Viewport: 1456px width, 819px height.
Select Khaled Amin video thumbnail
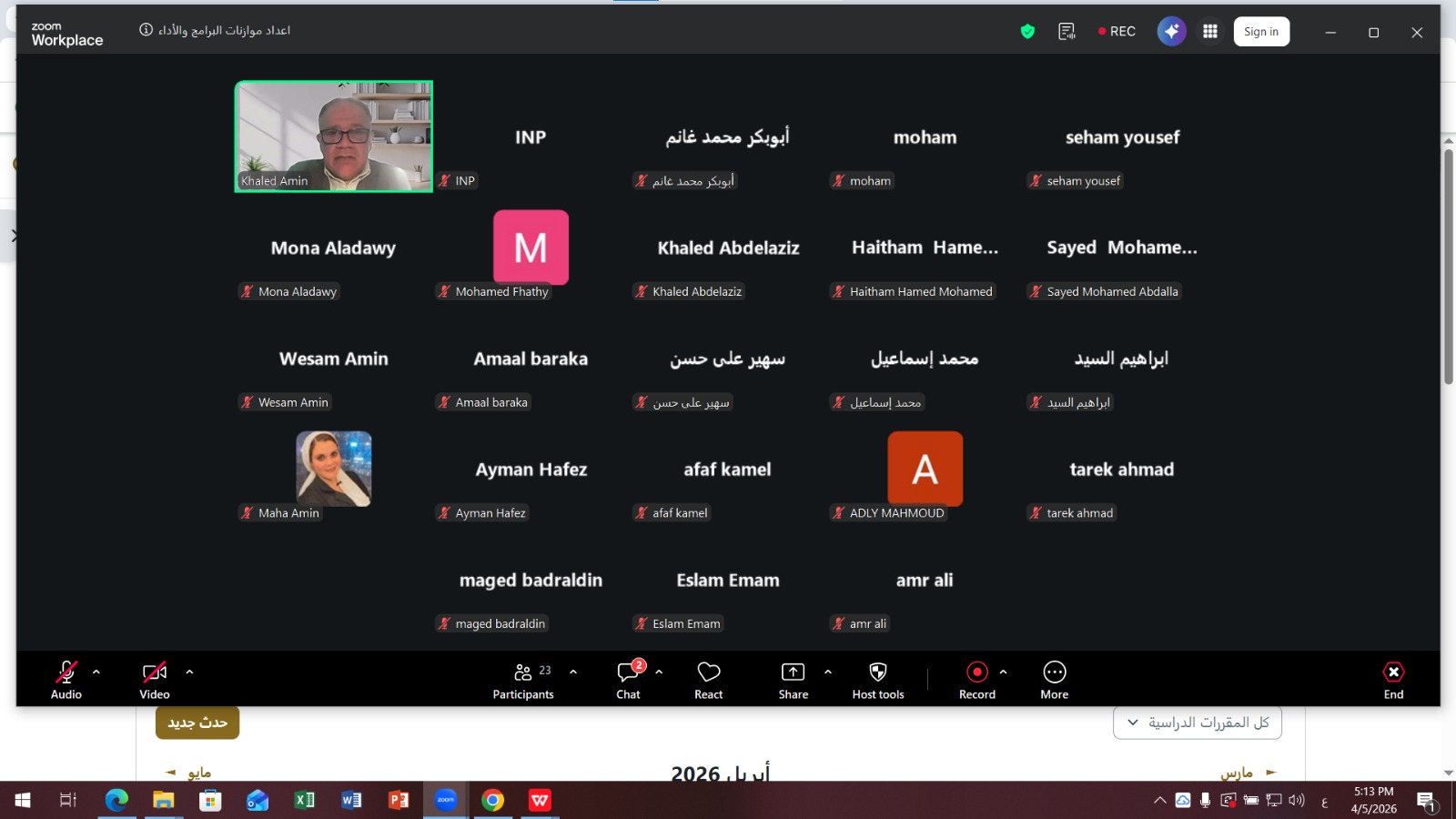[334, 136]
